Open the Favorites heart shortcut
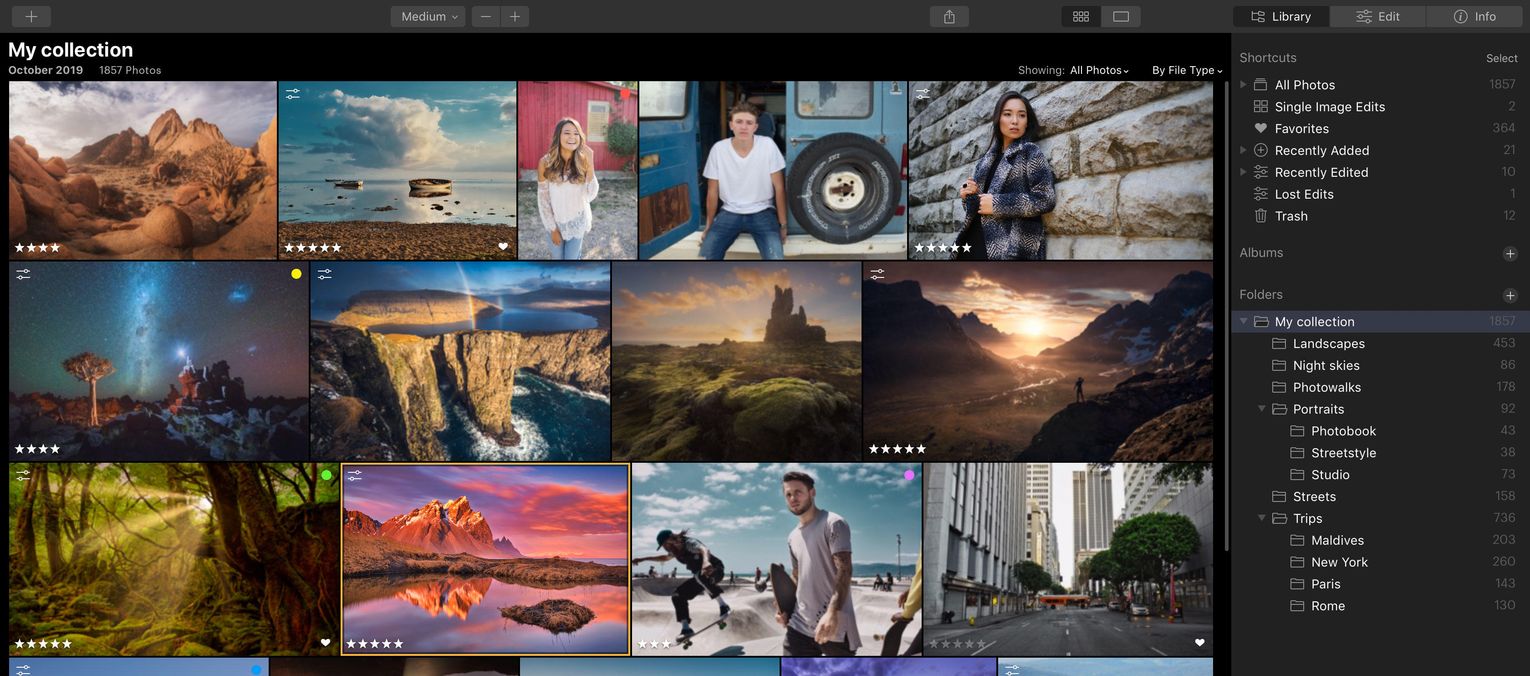This screenshot has width=1530, height=676. tap(1260, 128)
